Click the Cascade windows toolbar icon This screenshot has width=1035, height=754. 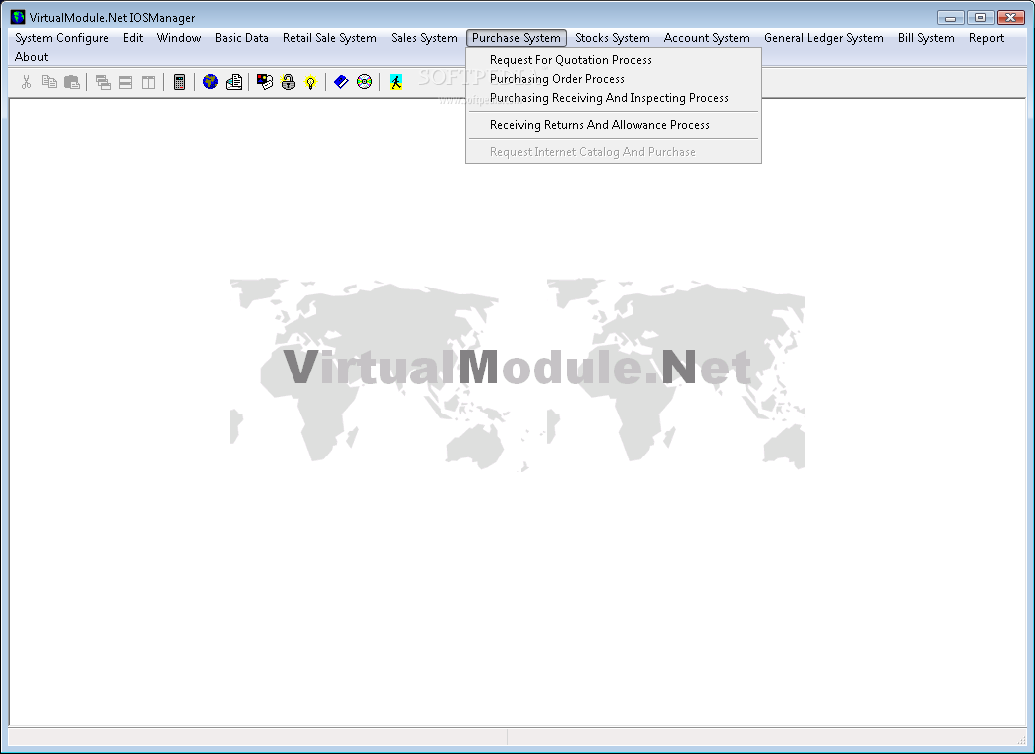pos(103,82)
